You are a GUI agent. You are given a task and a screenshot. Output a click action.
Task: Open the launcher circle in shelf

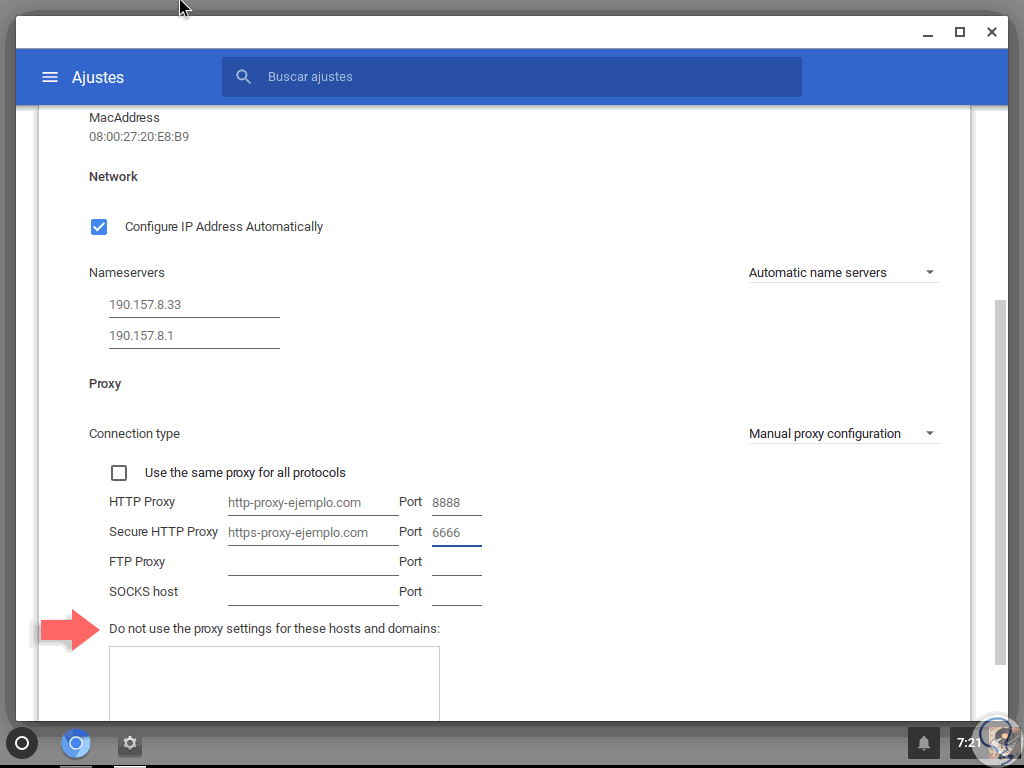[x=22, y=743]
